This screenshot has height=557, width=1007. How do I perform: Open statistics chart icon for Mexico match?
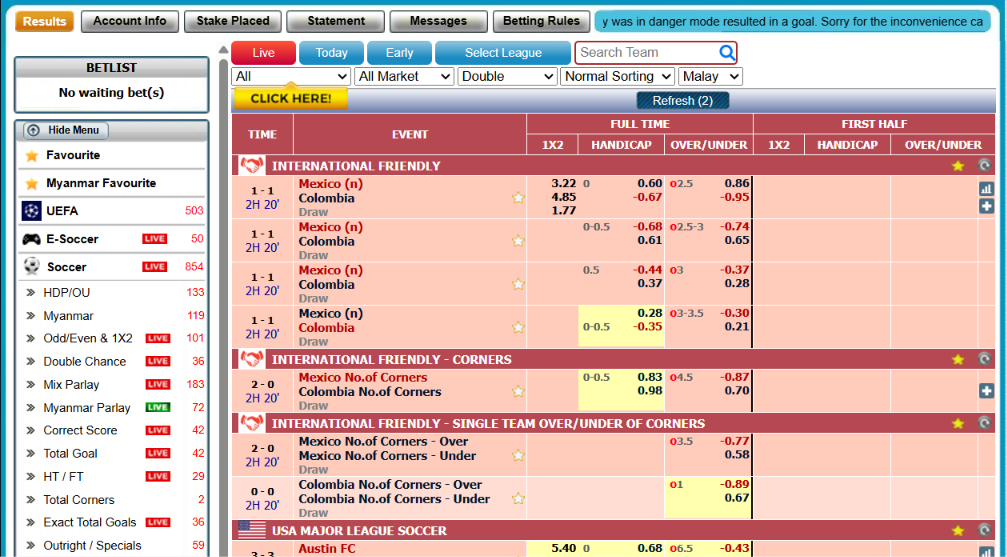point(986,189)
